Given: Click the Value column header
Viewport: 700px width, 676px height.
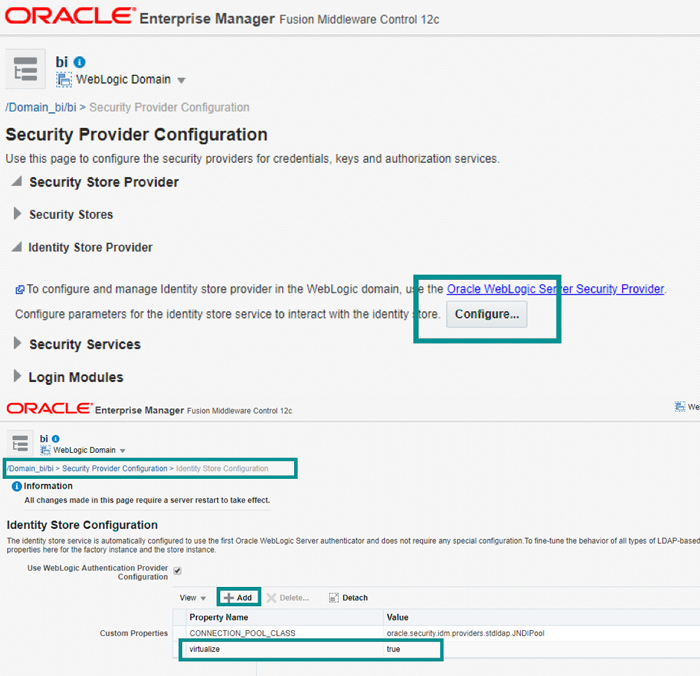Looking at the screenshot, I should coord(541,617).
